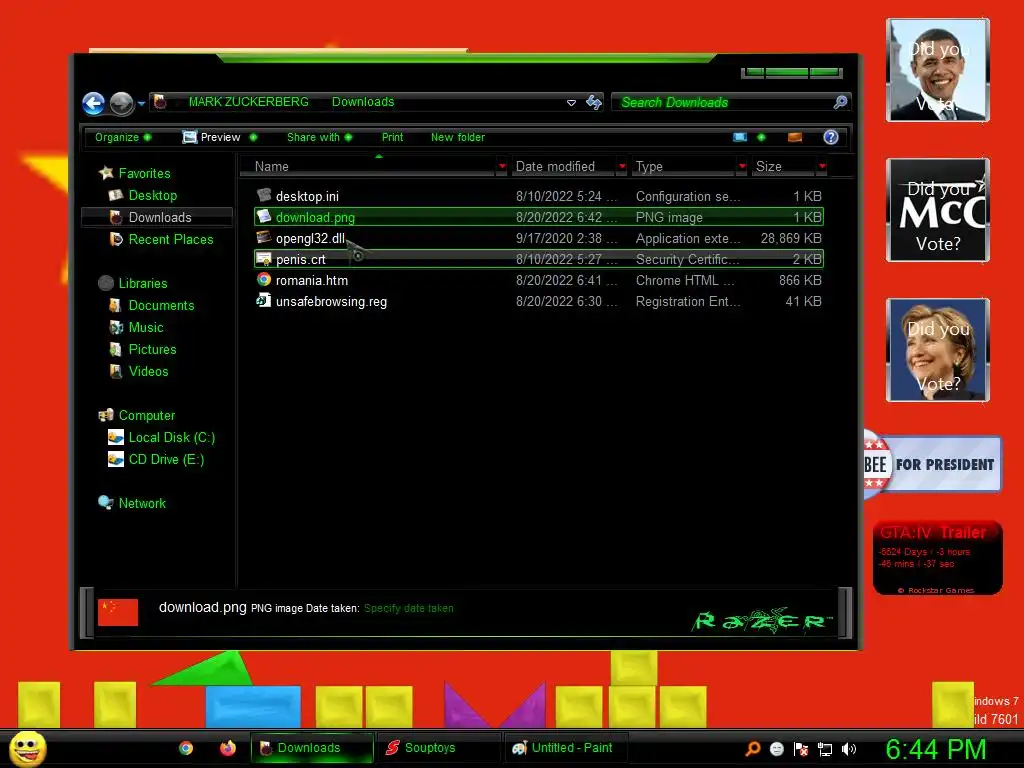Open Favorites in the navigation pane
Viewport: 1024px width, 768px height.
pyautogui.click(x=144, y=173)
